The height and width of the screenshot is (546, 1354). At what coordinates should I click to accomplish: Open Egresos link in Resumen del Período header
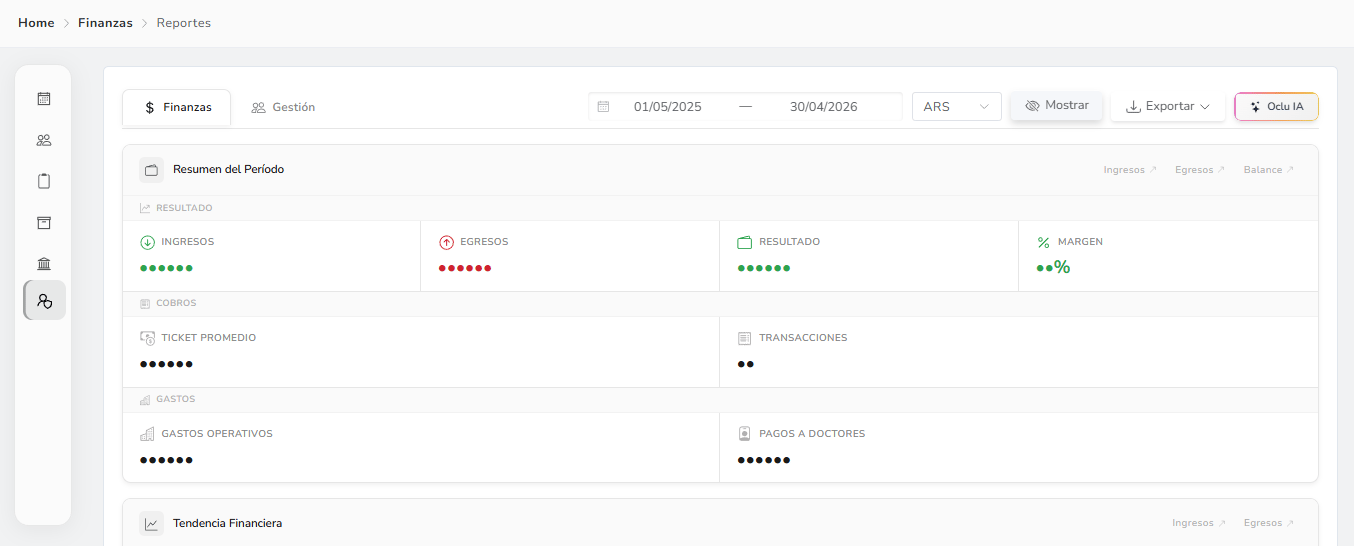pos(1200,170)
